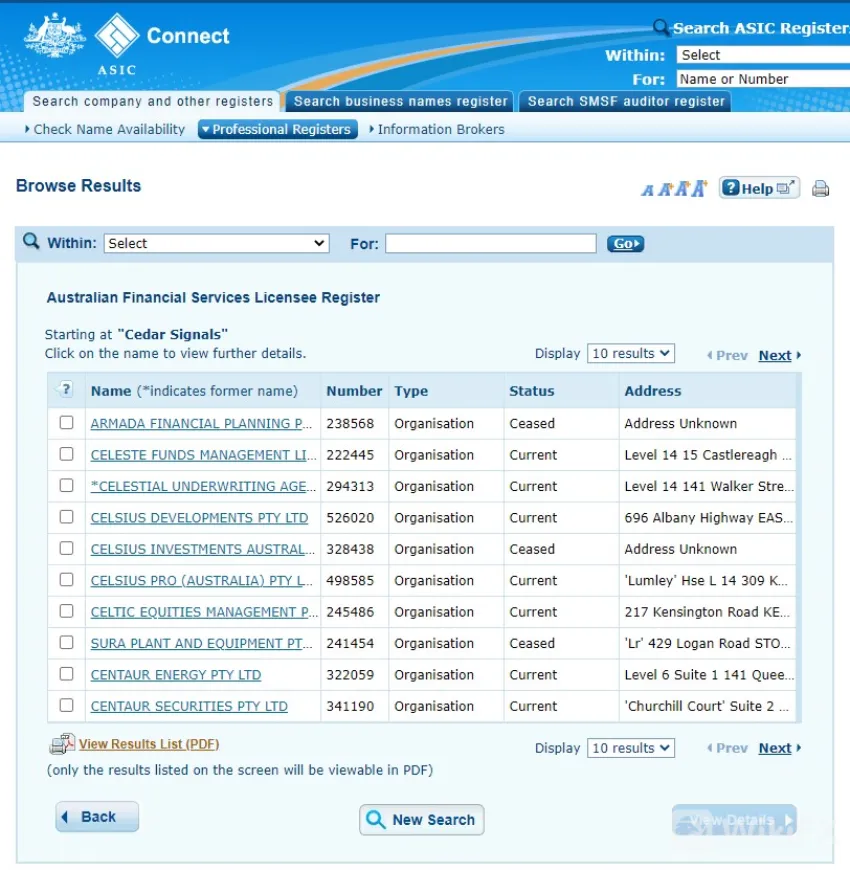Tick the checkbox for CELSIUS DEVELOPMENTS PTY LTD
The image size is (850, 870).
pyautogui.click(x=67, y=517)
